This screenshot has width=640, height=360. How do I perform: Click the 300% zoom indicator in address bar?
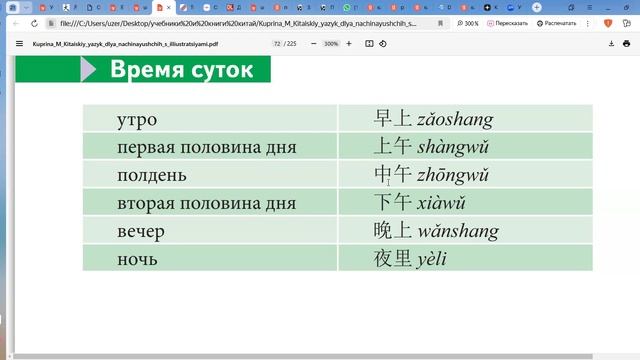pyautogui.click(x=468, y=24)
